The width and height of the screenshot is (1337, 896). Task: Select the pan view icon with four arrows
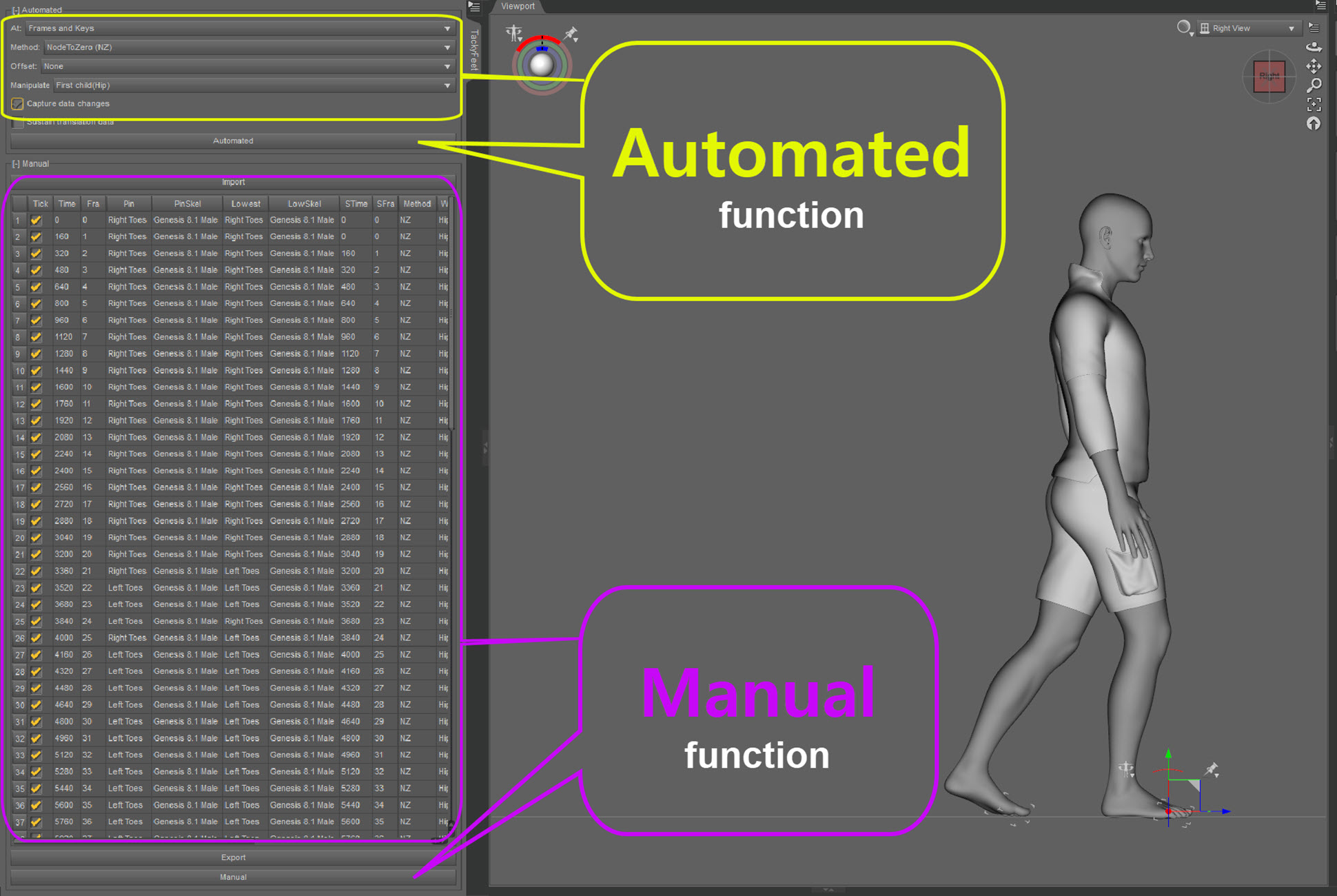click(1314, 66)
